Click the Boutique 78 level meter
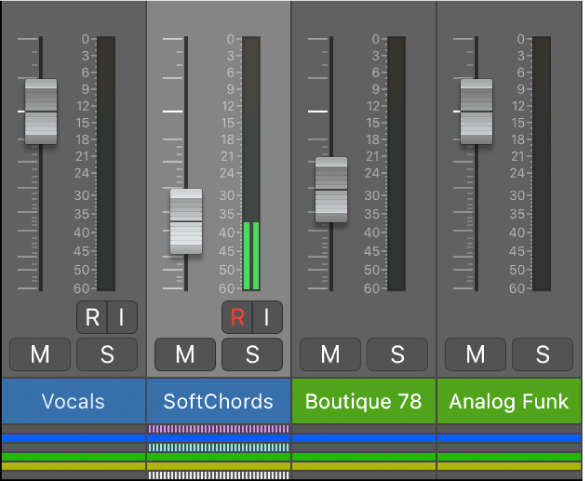 click(397, 163)
